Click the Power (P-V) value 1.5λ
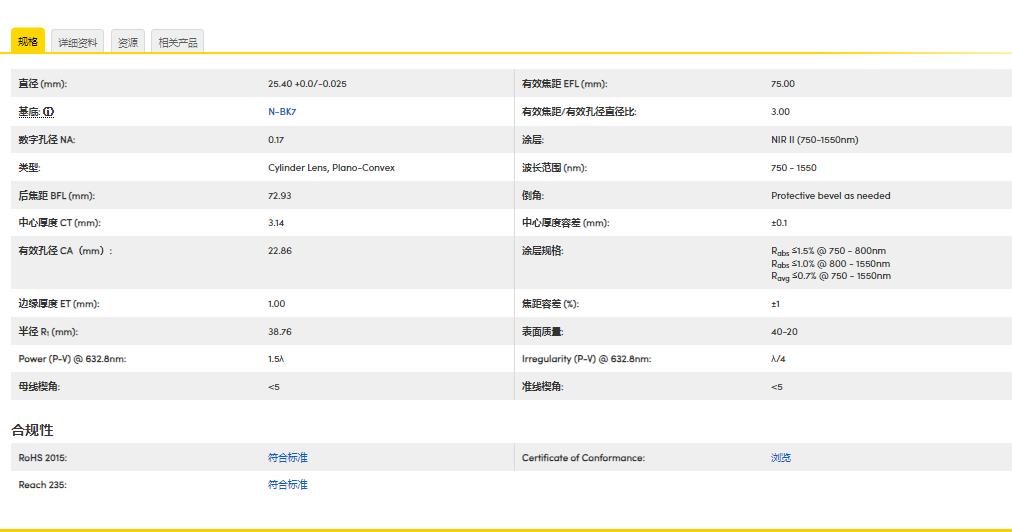The height and width of the screenshot is (532, 1012). click(x=276, y=359)
